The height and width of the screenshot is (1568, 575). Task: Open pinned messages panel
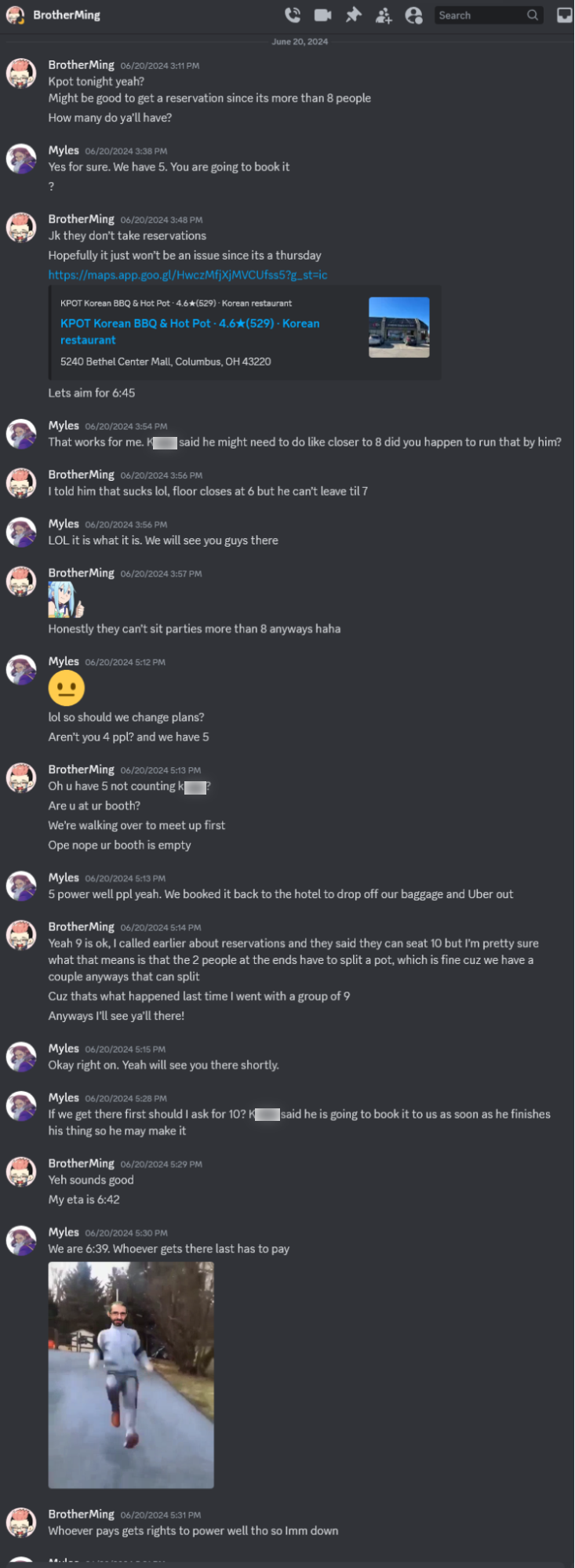click(353, 15)
